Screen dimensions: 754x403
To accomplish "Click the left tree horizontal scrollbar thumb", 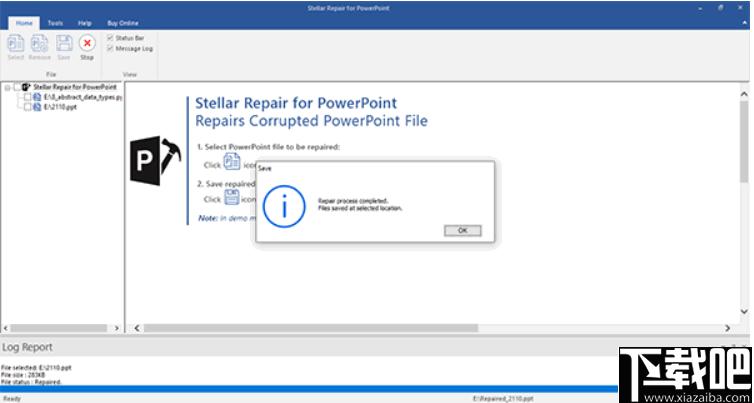I will (x=59, y=328).
